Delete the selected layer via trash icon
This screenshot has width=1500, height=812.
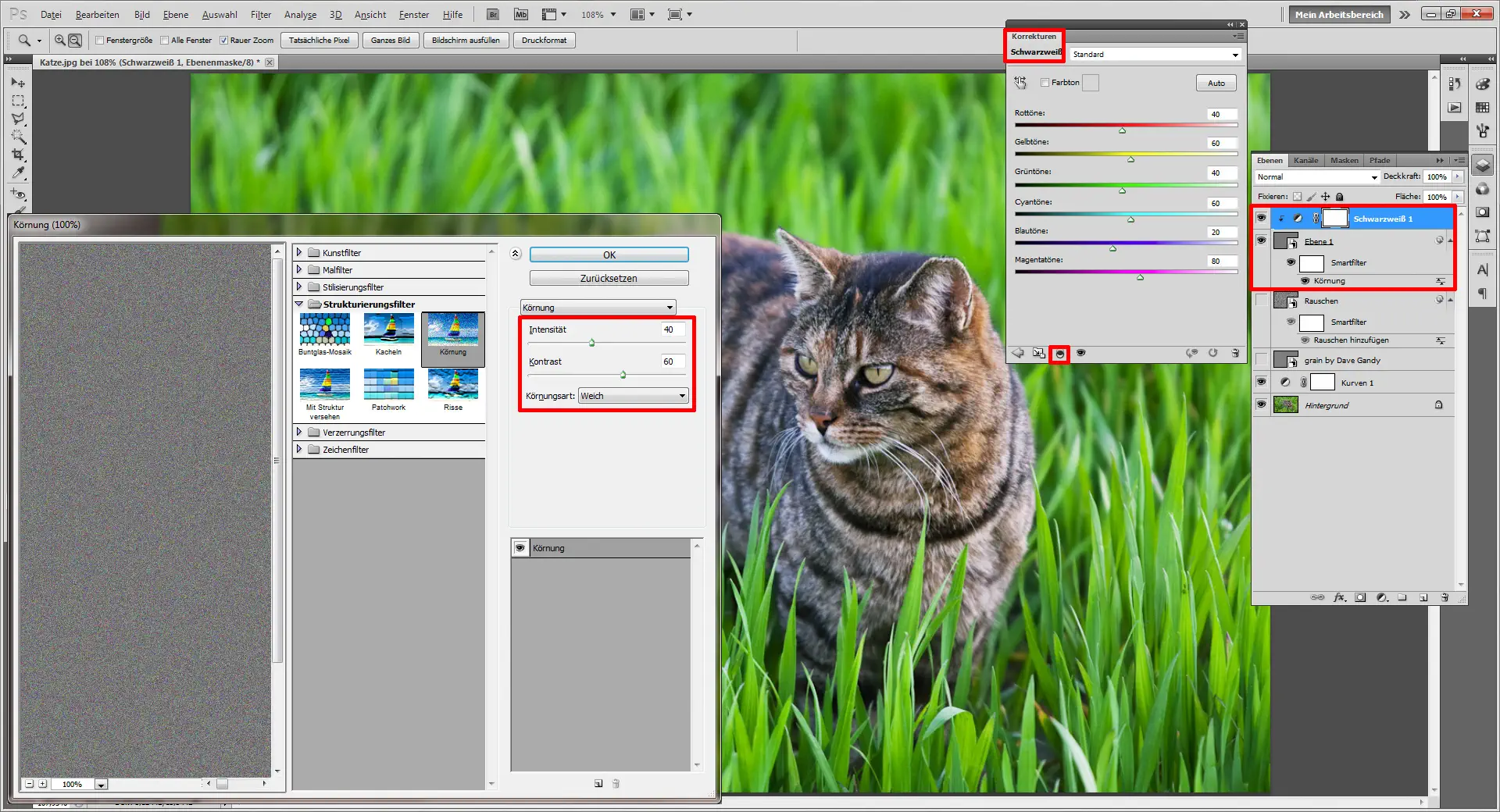tap(1445, 597)
